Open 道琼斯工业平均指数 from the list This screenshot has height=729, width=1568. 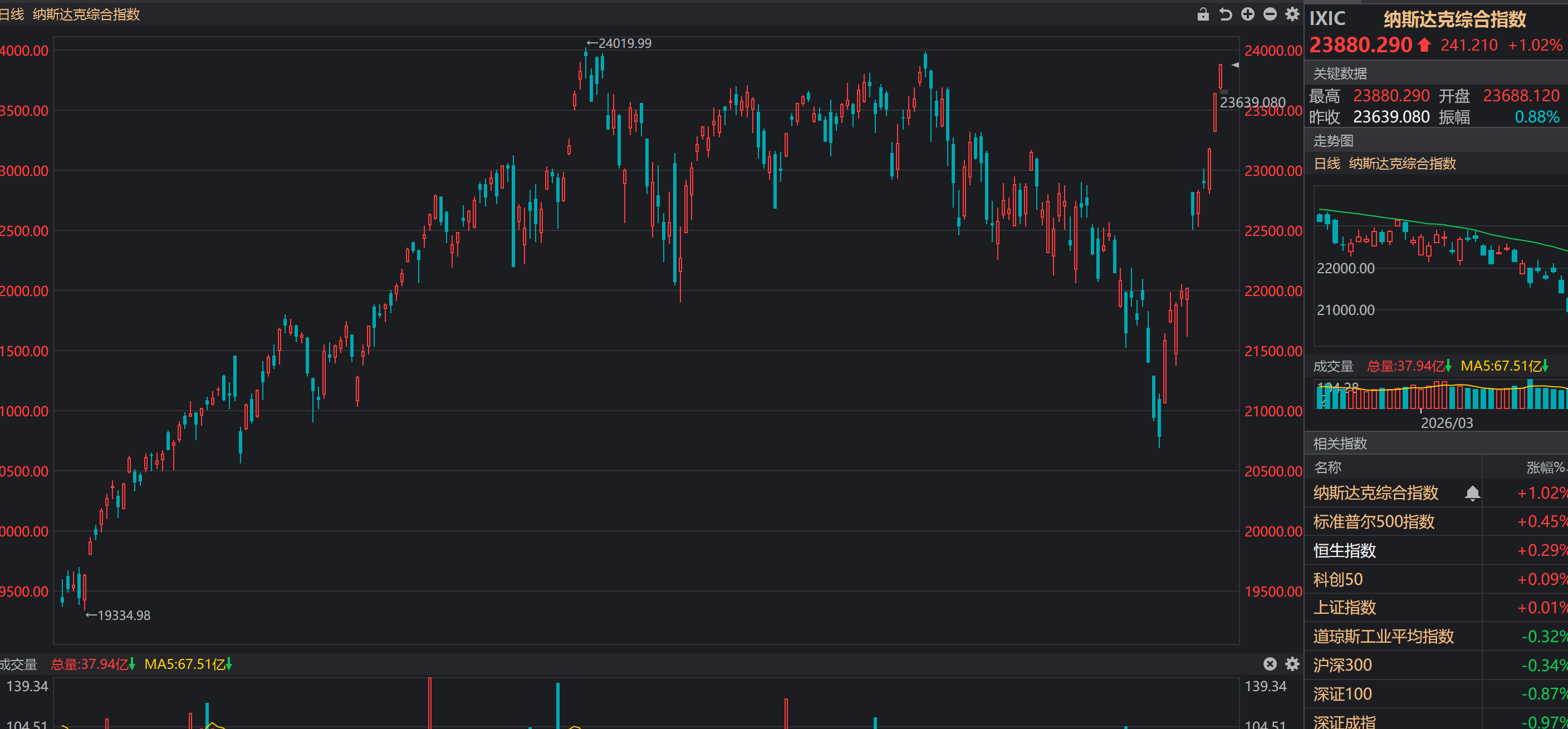tap(1383, 637)
